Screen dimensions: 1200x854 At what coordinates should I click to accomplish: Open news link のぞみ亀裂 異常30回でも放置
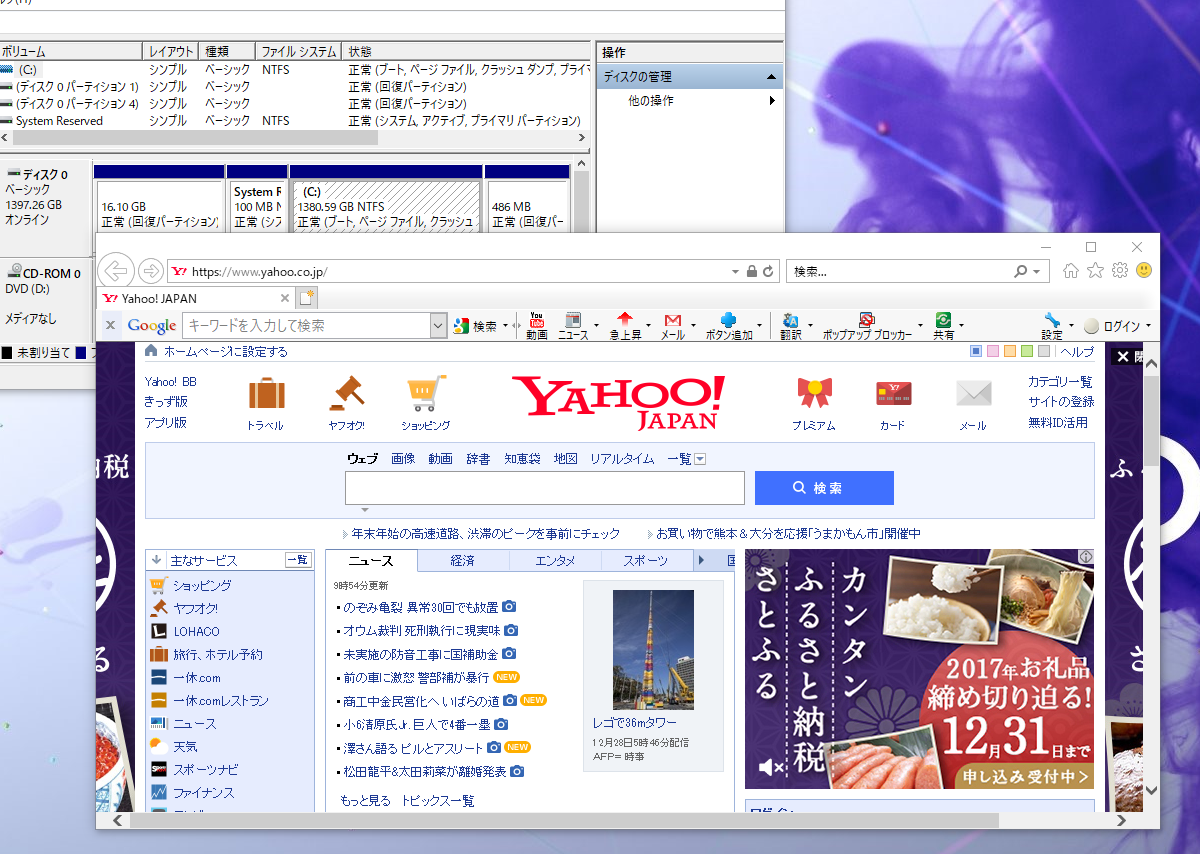(x=421, y=607)
